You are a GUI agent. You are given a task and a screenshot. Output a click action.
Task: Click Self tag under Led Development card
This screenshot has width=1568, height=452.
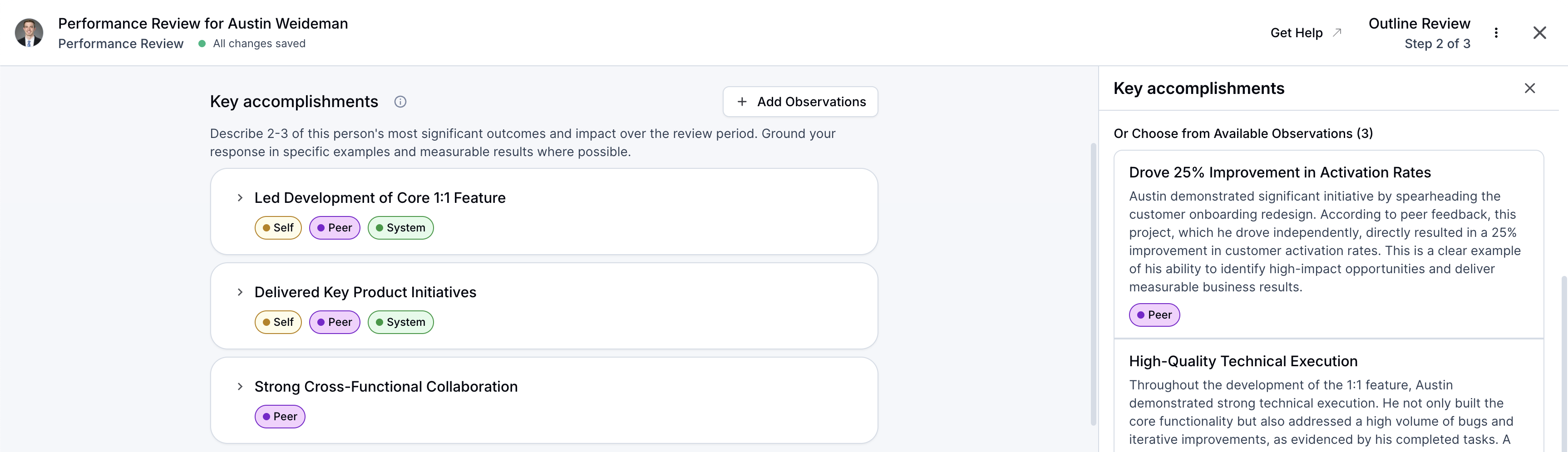click(278, 227)
